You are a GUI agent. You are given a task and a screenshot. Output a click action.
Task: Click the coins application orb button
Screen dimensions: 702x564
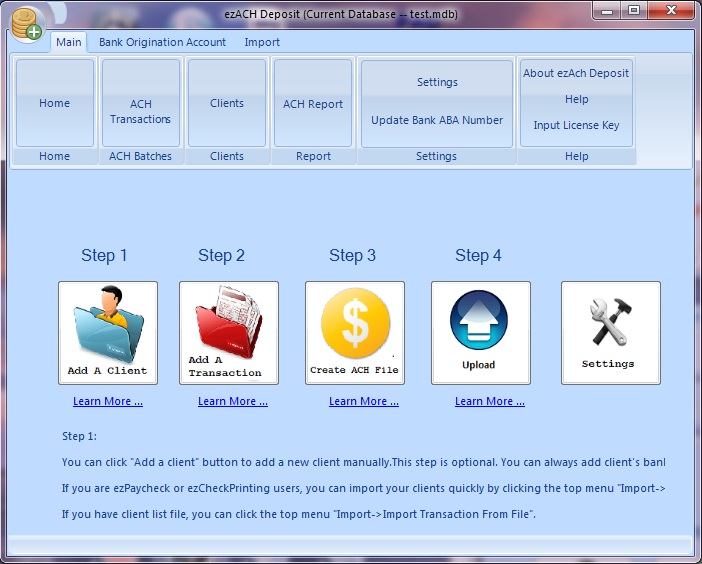pyautogui.click(x=27, y=24)
